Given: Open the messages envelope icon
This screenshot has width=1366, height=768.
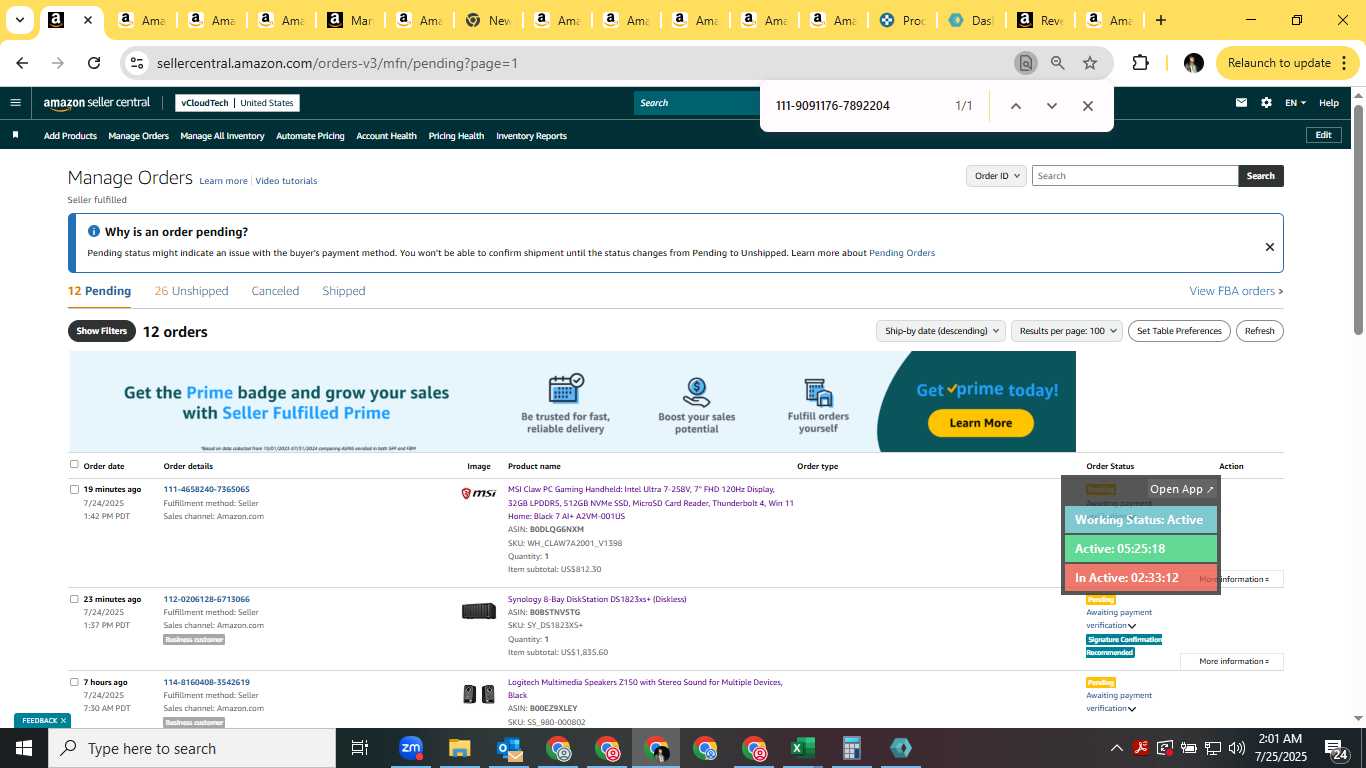Looking at the screenshot, I should pyautogui.click(x=1241, y=102).
